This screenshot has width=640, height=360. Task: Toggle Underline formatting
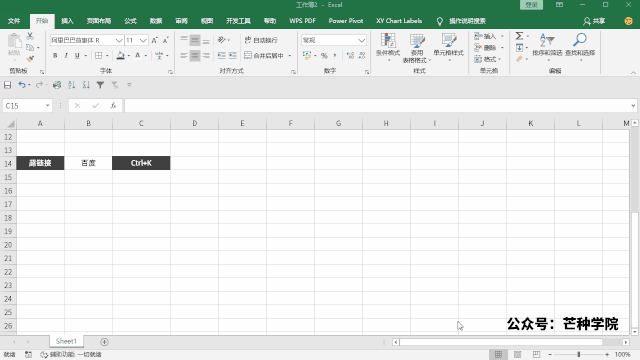(77, 56)
